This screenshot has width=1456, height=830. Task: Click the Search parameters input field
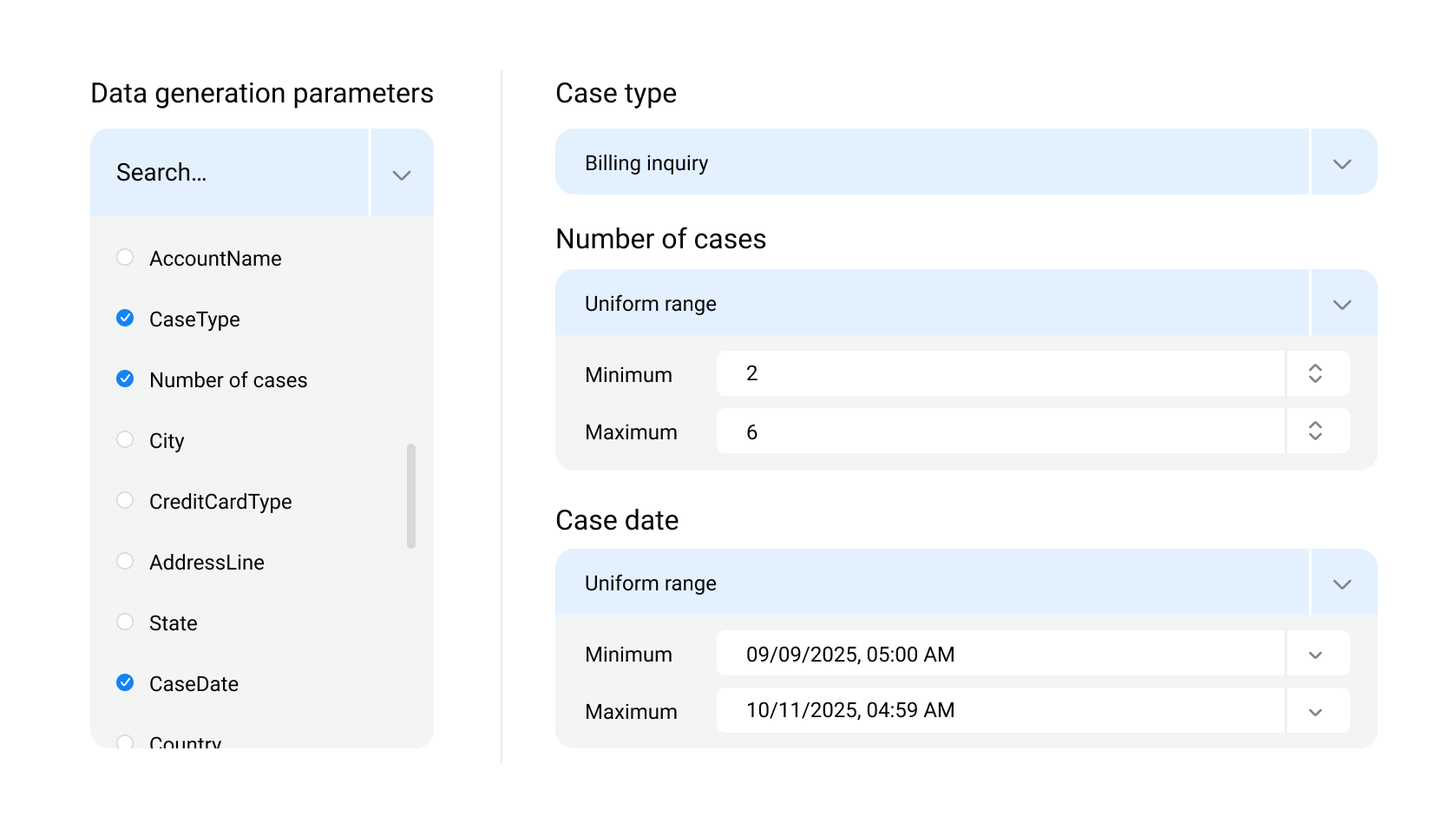coord(230,173)
